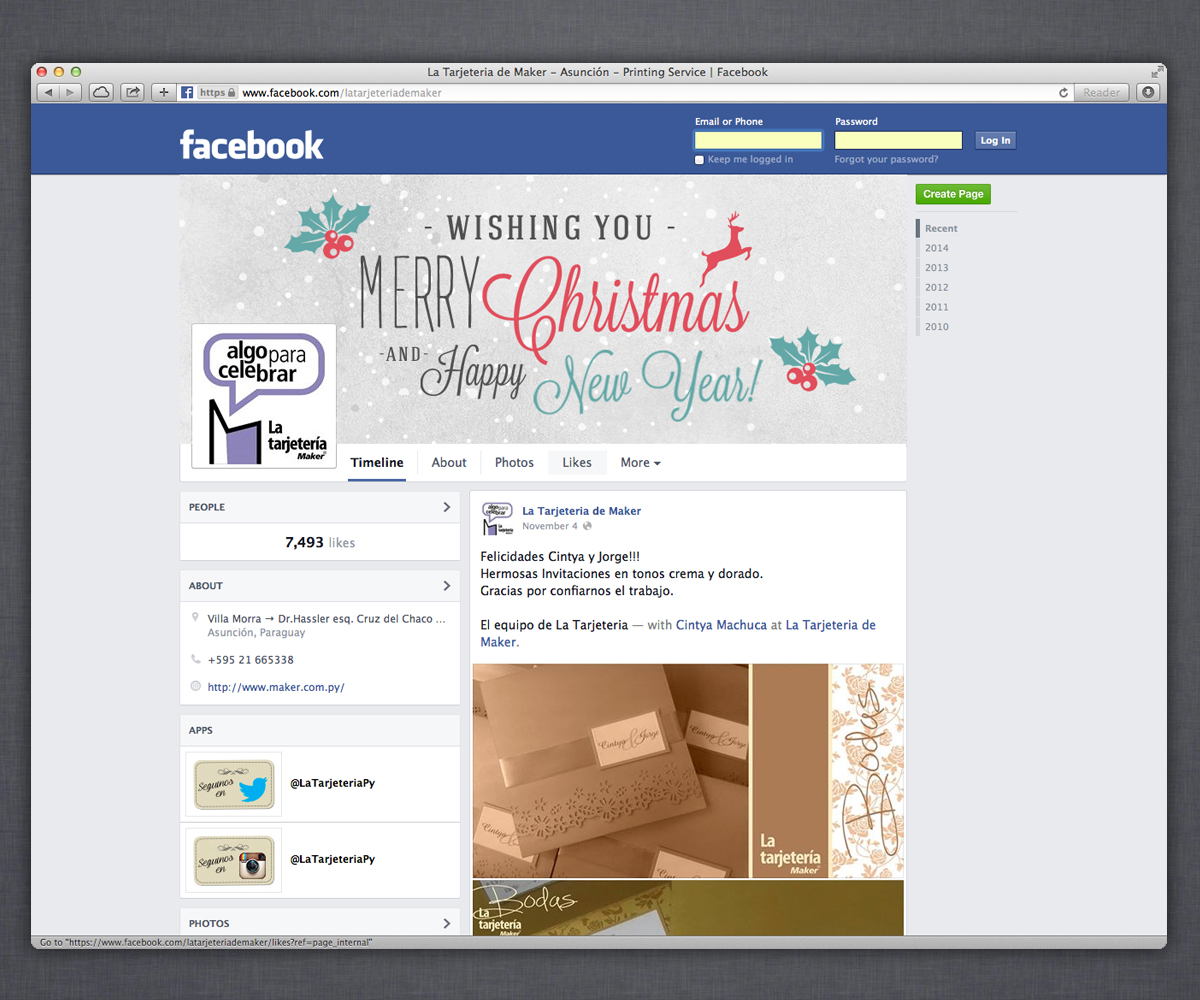Open the More tab dropdown
1200x1000 pixels.
pyautogui.click(x=640, y=462)
